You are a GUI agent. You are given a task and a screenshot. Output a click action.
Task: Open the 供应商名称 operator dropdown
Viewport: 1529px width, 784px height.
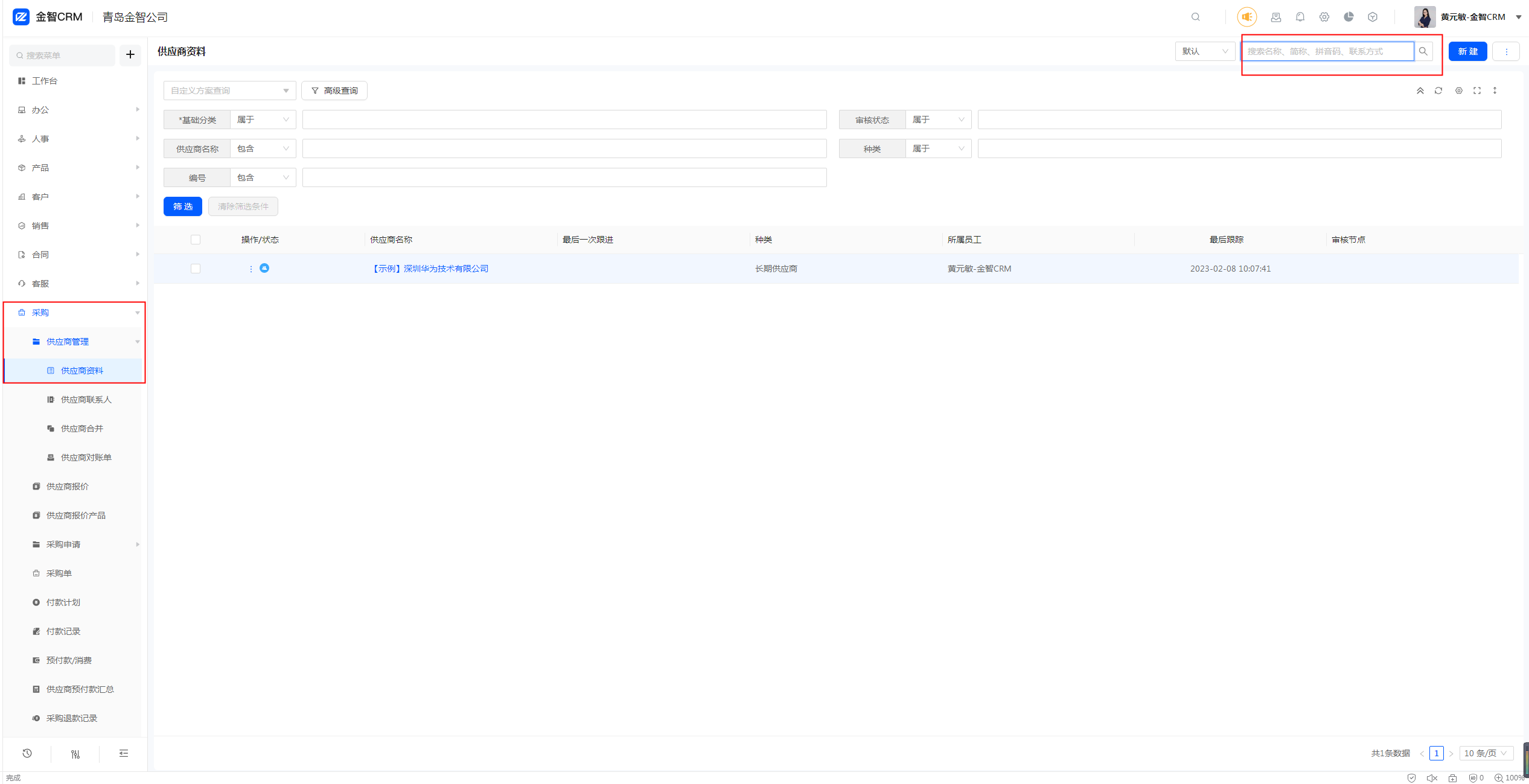click(x=263, y=148)
